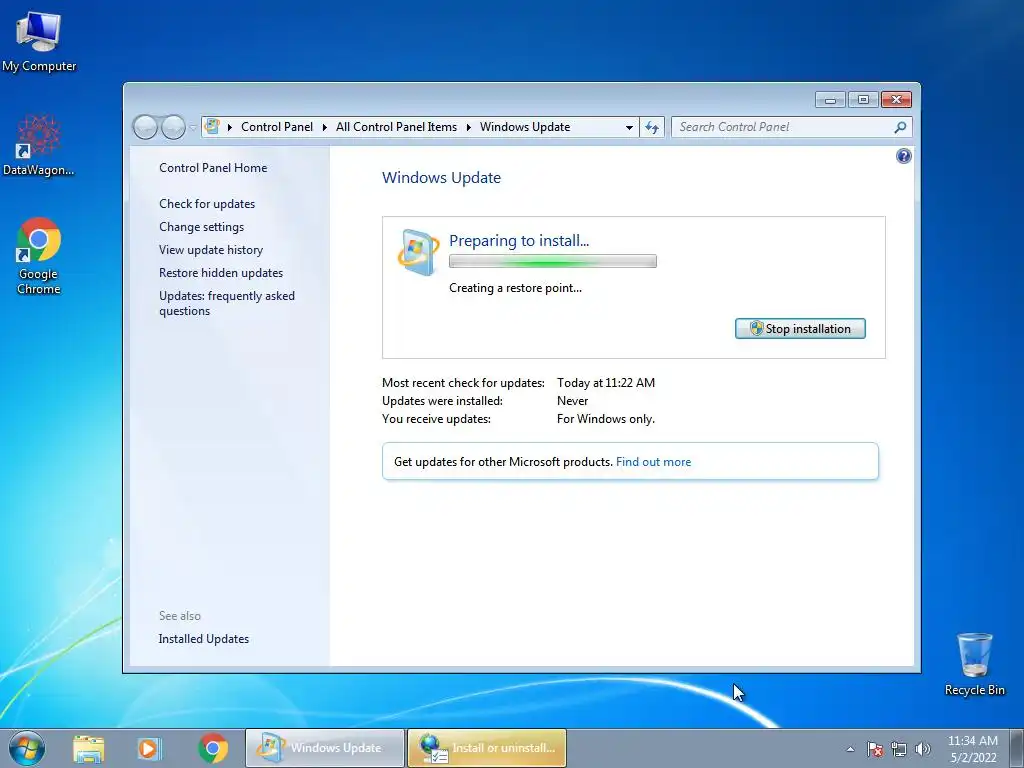
Task: Open the DataWagon desktop shortcut
Action: (38, 145)
